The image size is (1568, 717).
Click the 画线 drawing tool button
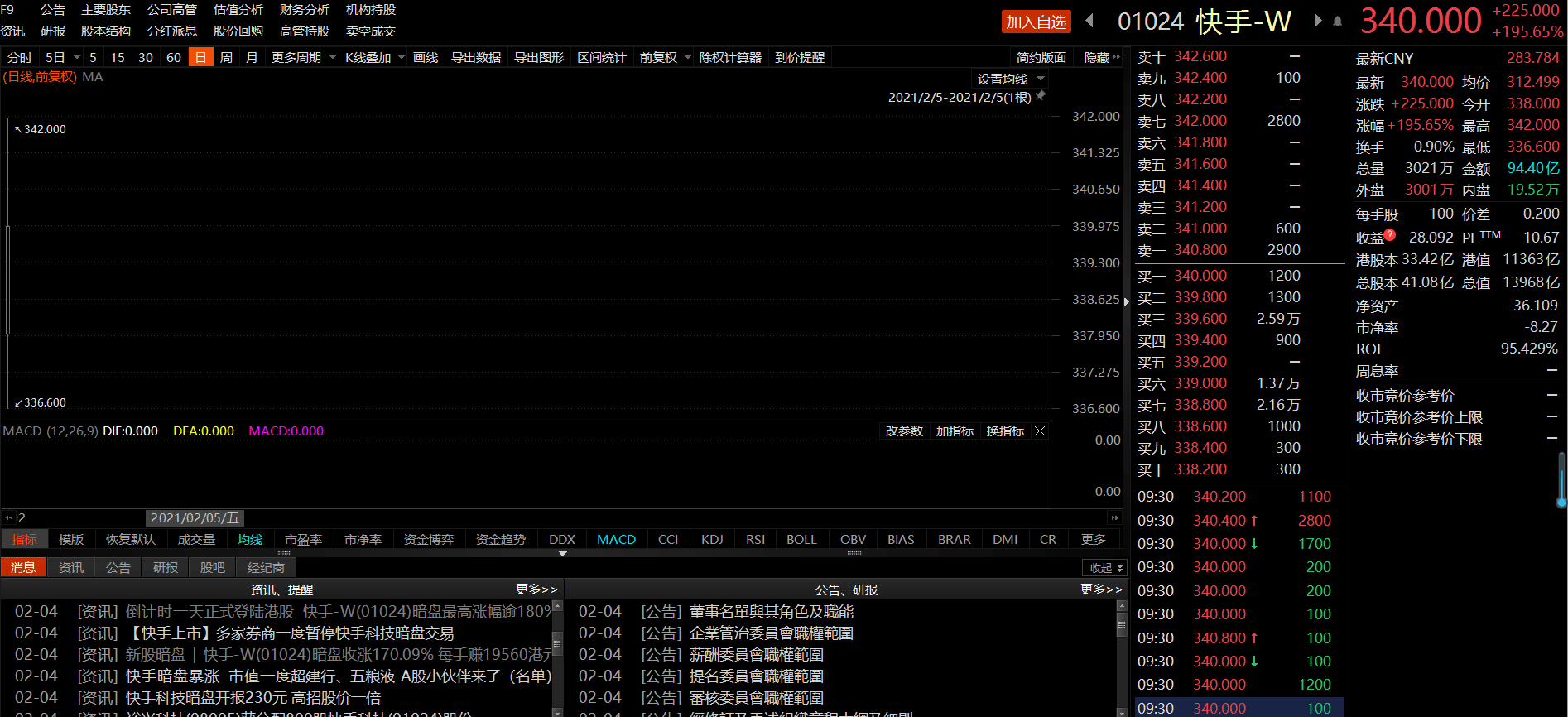click(426, 57)
